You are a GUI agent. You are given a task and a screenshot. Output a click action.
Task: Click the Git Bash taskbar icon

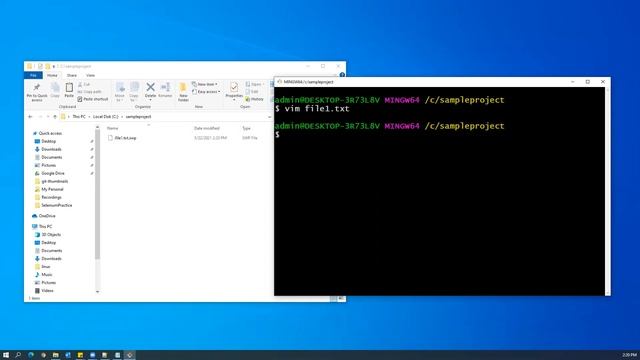coord(130,355)
